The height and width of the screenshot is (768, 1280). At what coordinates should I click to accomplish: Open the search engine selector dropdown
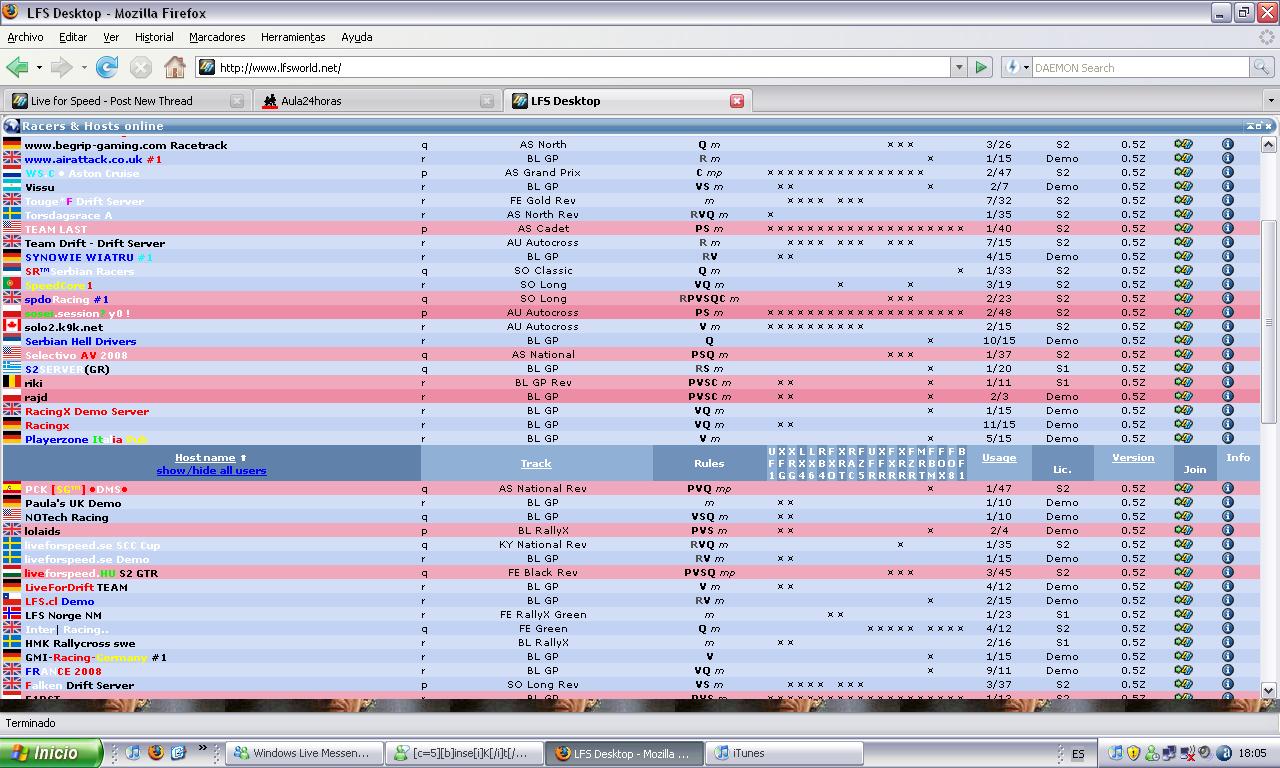point(1015,67)
